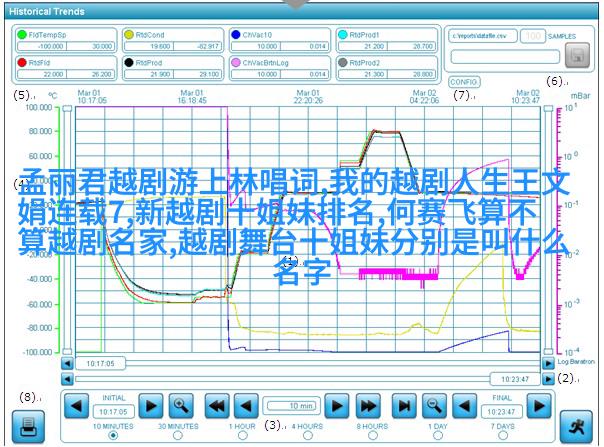Select the 1 HOUR radio button
The width and height of the screenshot is (604, 447).
point(242,435)
